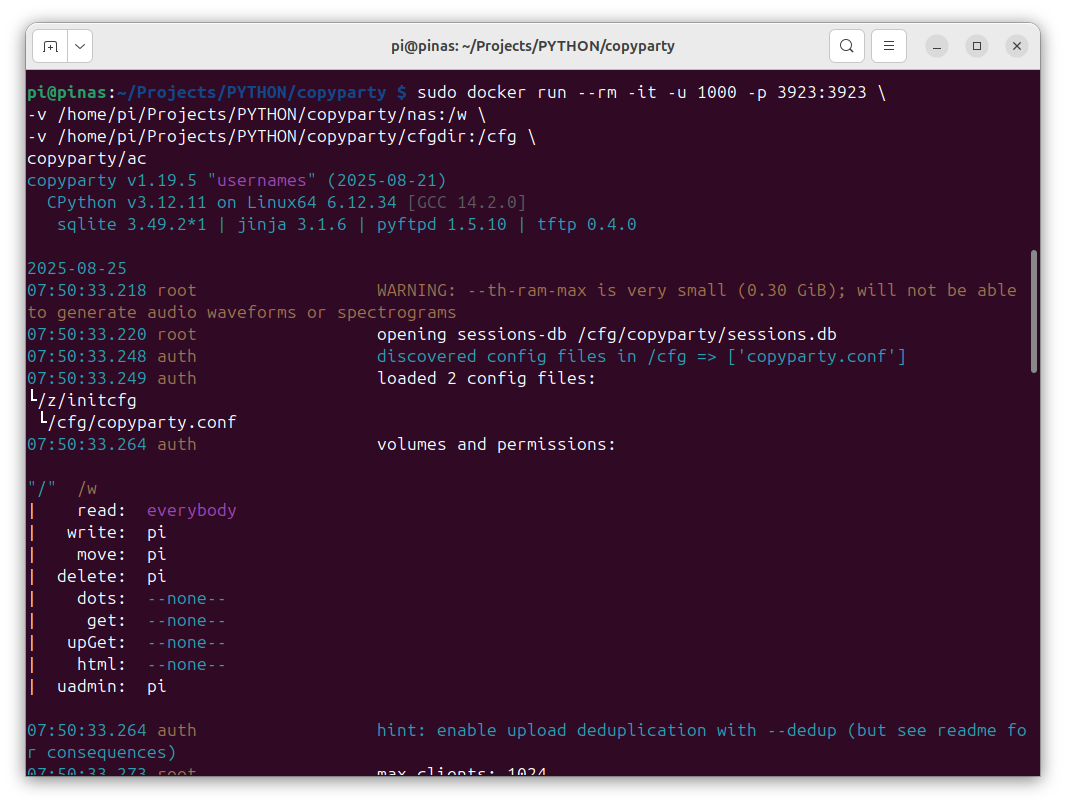Expand the new tab dropdown arrow

[79, 46]
